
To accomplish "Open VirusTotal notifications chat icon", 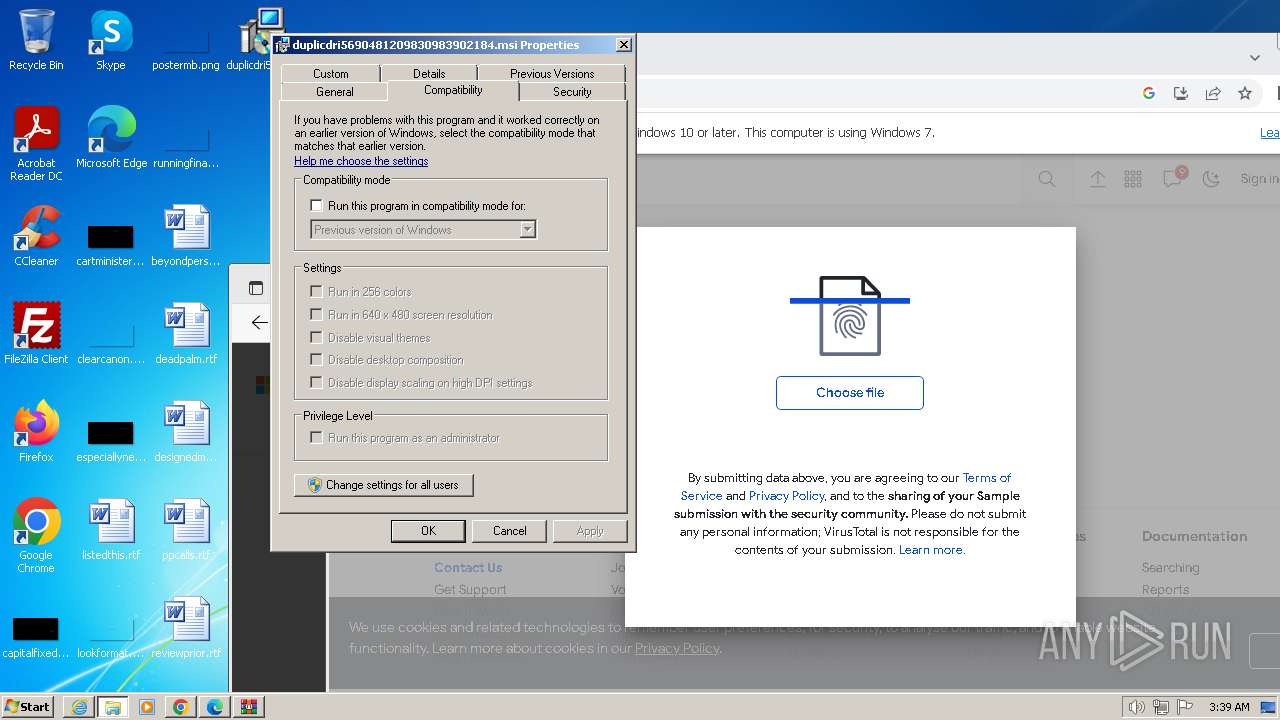I will [1172, 178].
